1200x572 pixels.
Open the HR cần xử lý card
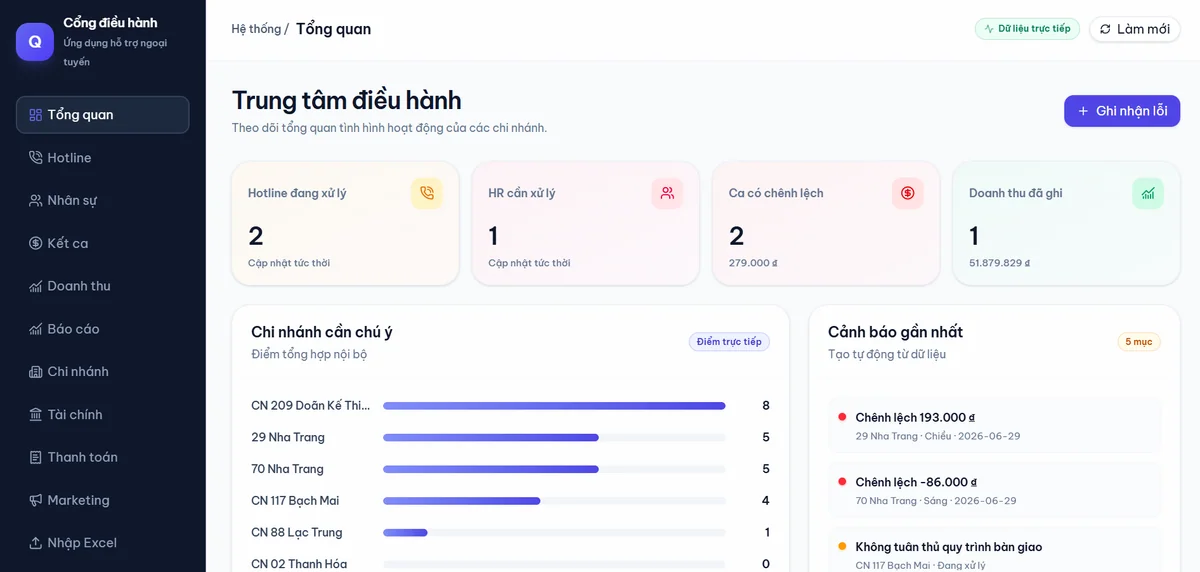point(585,224)
